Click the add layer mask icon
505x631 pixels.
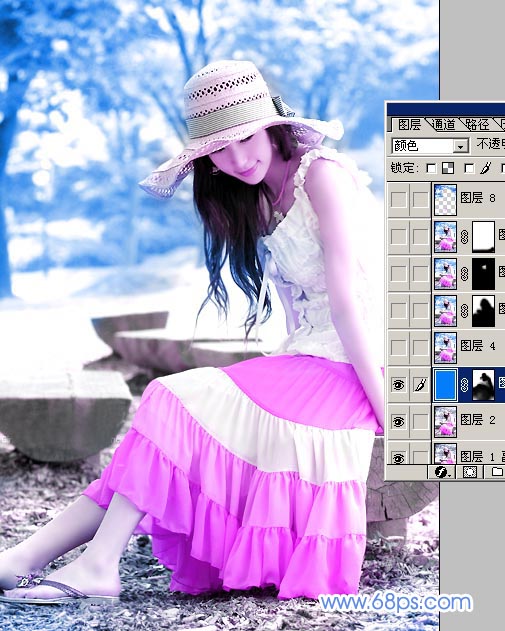469,472
